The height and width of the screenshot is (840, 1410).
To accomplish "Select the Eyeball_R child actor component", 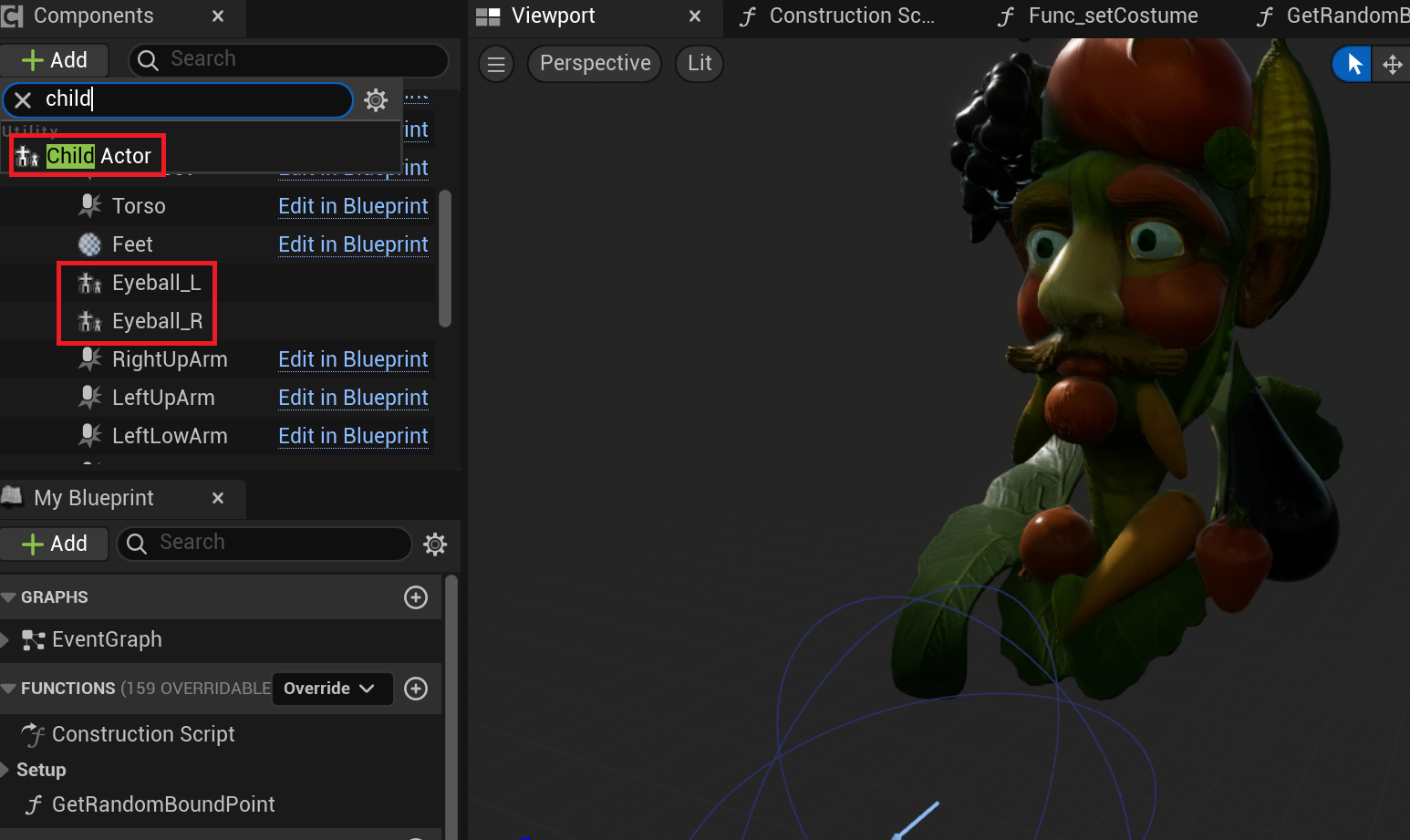I will [x=217, y=321].
